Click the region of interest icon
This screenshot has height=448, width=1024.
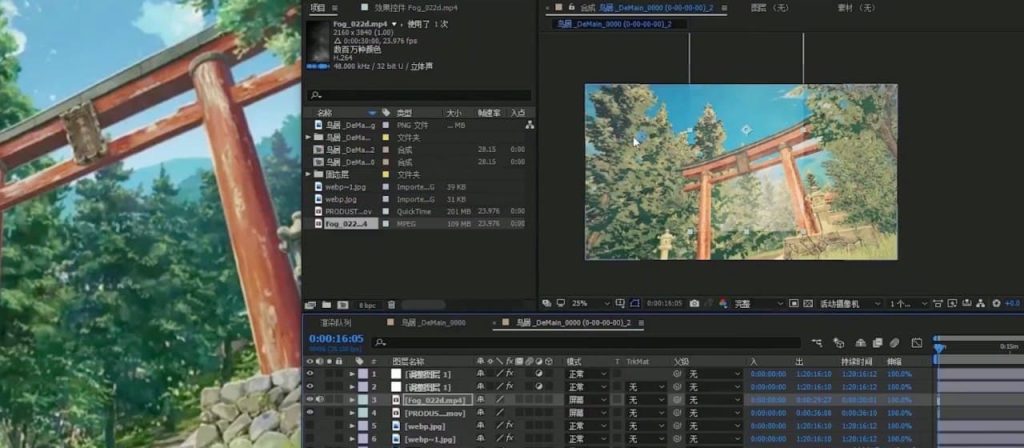tap(794, 304)
